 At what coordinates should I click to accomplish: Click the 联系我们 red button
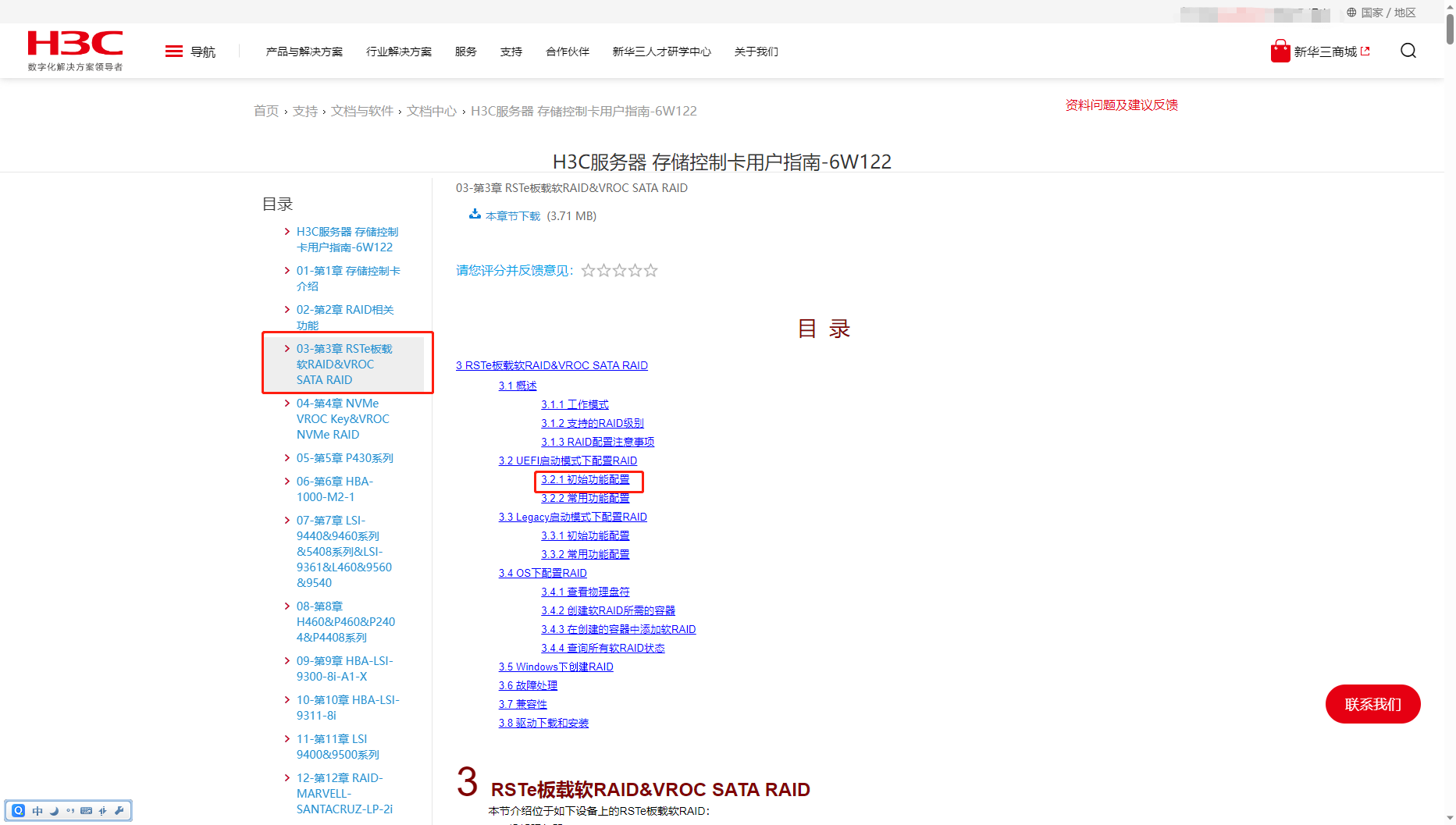click(1373, 704)
